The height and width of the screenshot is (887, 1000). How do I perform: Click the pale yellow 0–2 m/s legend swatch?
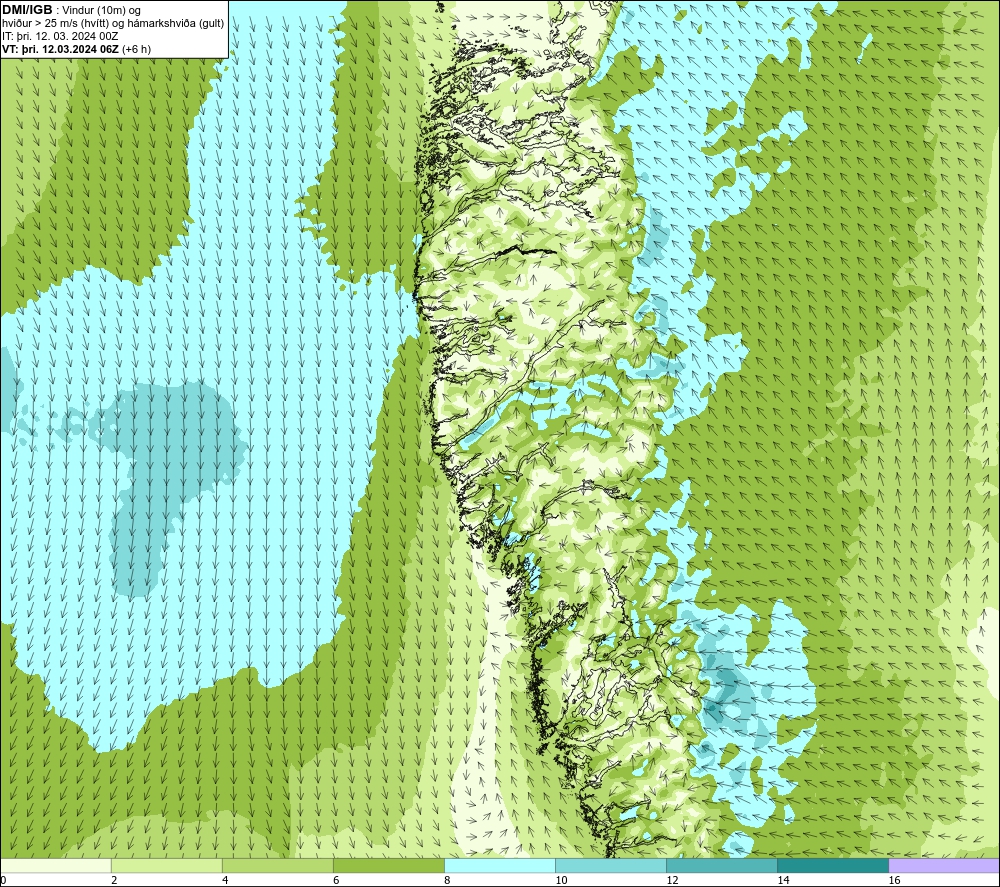click(56, 865)
